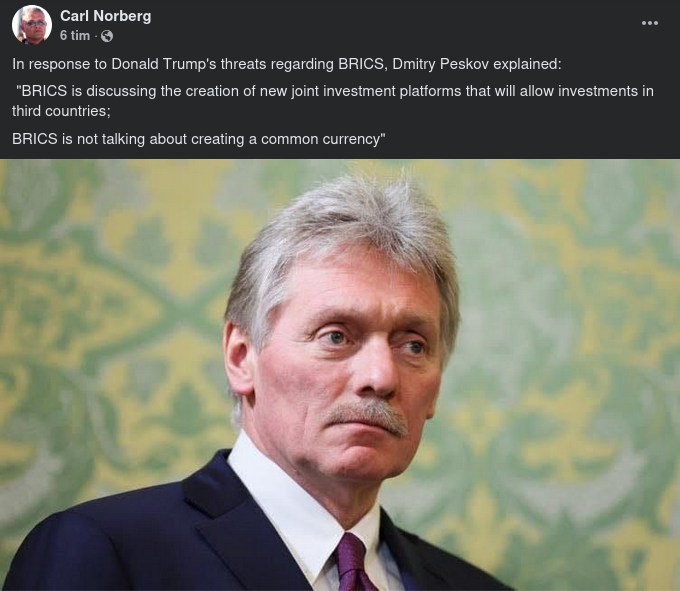Open Carl Norberg's profile name link

click(x=105, y=16)
